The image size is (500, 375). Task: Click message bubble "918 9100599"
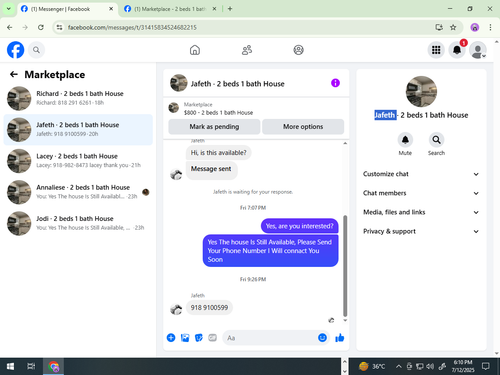[209, 307]
